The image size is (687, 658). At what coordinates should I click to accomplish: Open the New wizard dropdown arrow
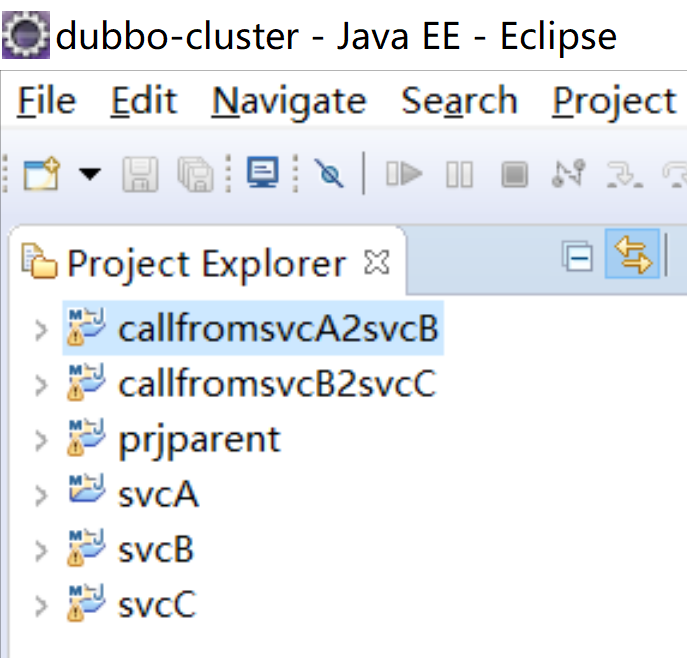click(89, 175)
